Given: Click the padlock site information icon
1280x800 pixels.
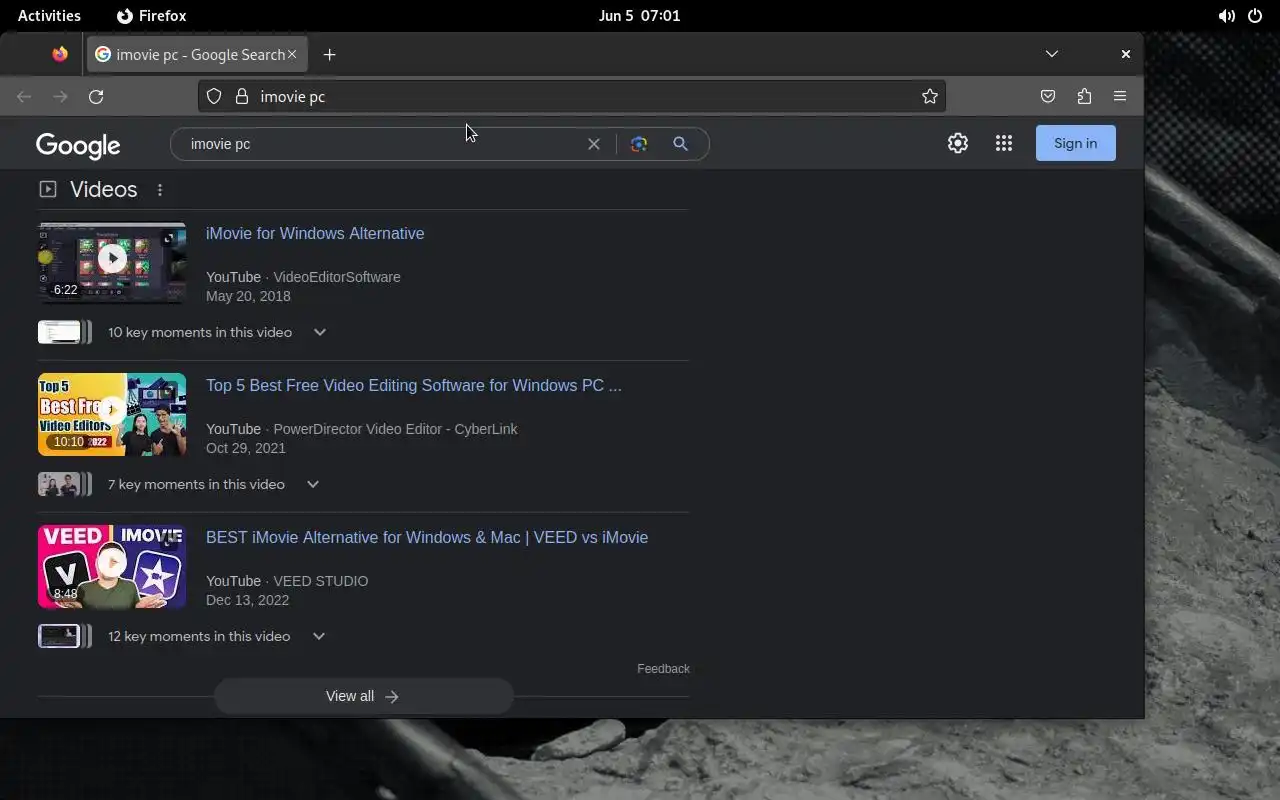Looking at the screenshot, I should tap(241, 96).
